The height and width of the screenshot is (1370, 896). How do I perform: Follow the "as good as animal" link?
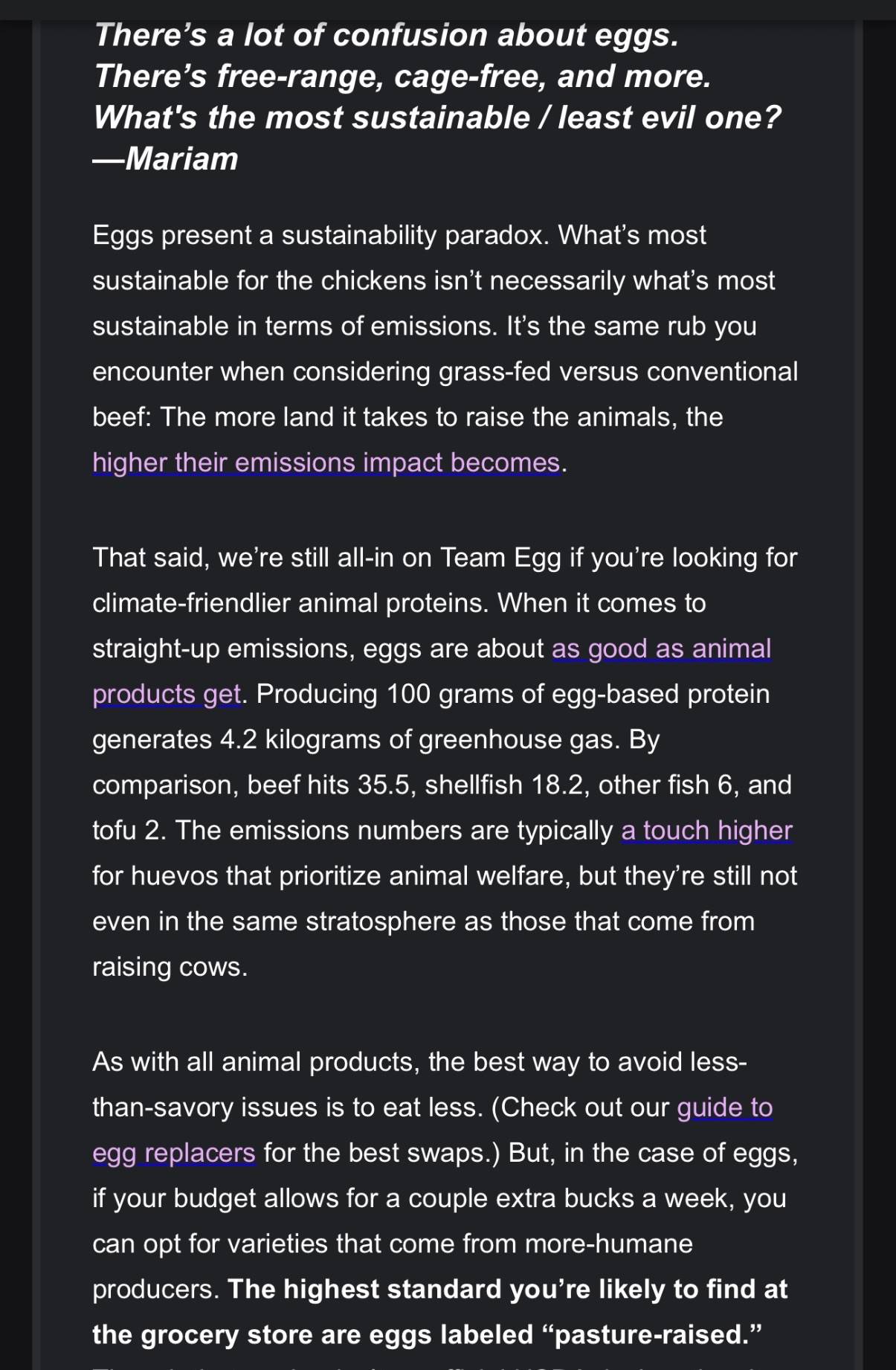click(x=661, y=649)
